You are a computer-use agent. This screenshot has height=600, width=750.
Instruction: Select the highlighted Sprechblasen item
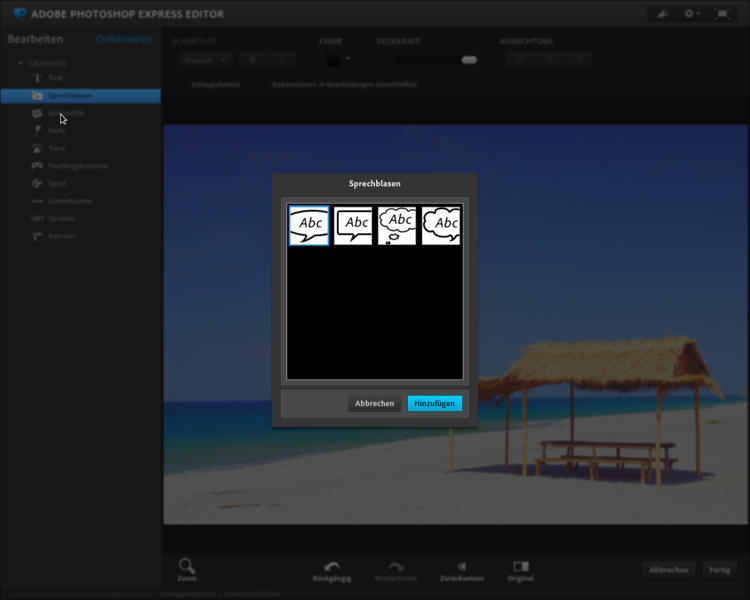(80, 96)
